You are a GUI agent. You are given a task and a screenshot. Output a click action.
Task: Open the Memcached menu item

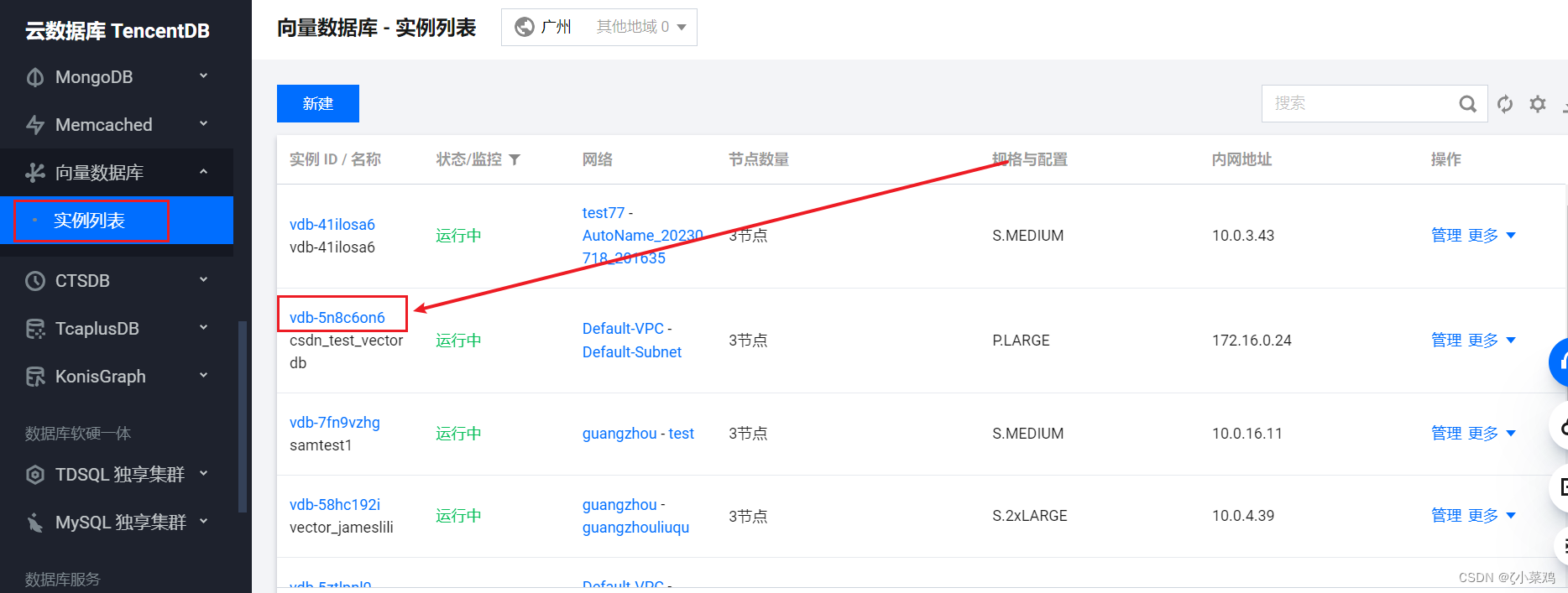pyautogui.click(x=117, y=125)
